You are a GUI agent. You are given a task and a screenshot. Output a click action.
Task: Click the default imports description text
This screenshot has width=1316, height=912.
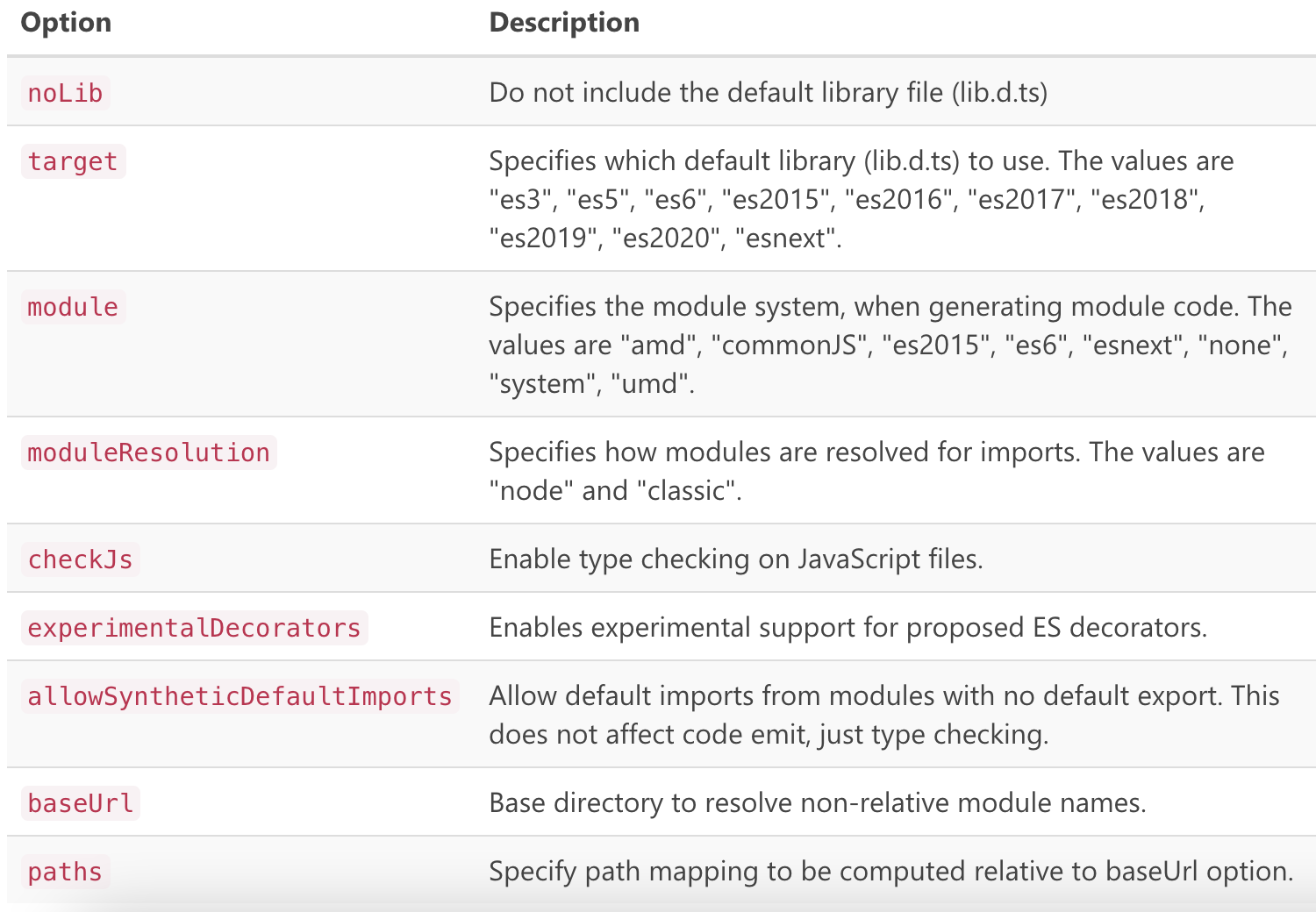[x=883, y=715]
